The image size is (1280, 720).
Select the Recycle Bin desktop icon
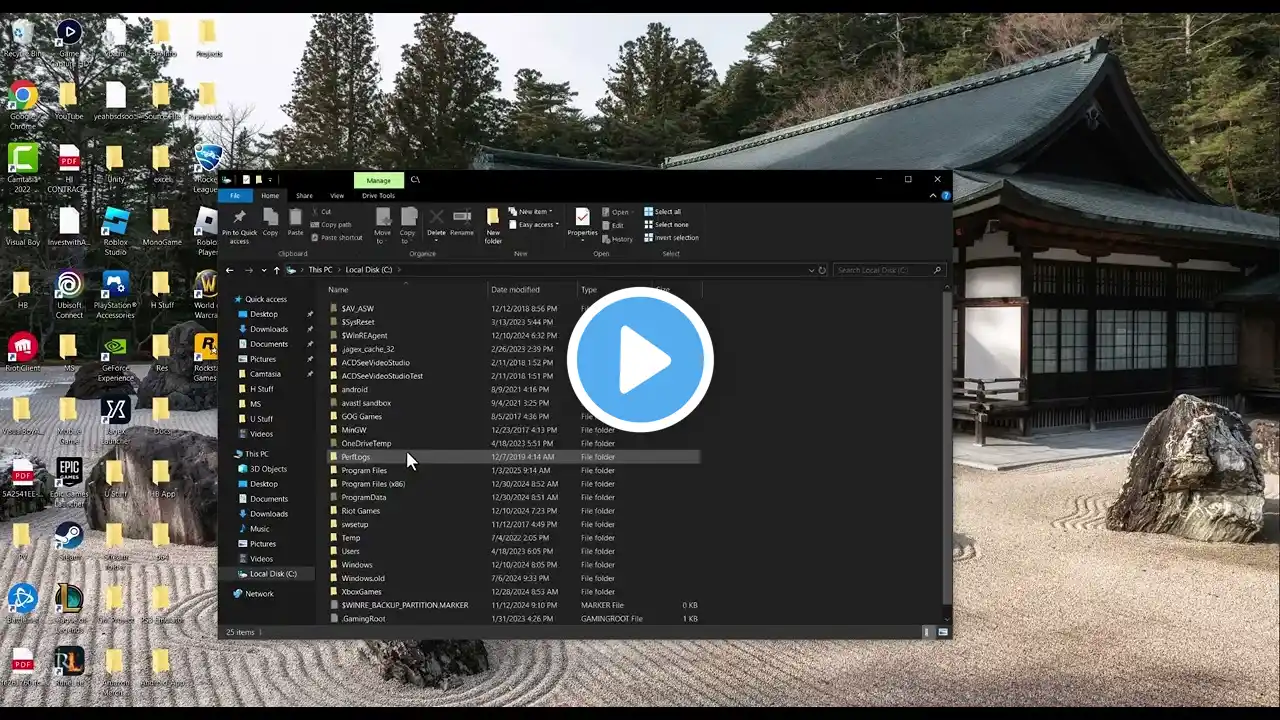pos(20,36)
